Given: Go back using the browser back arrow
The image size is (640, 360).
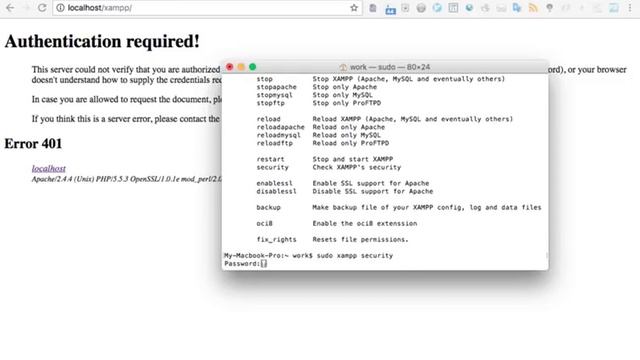Looking at the screenshot, I should pyautogui.click(x=10, y=8).
